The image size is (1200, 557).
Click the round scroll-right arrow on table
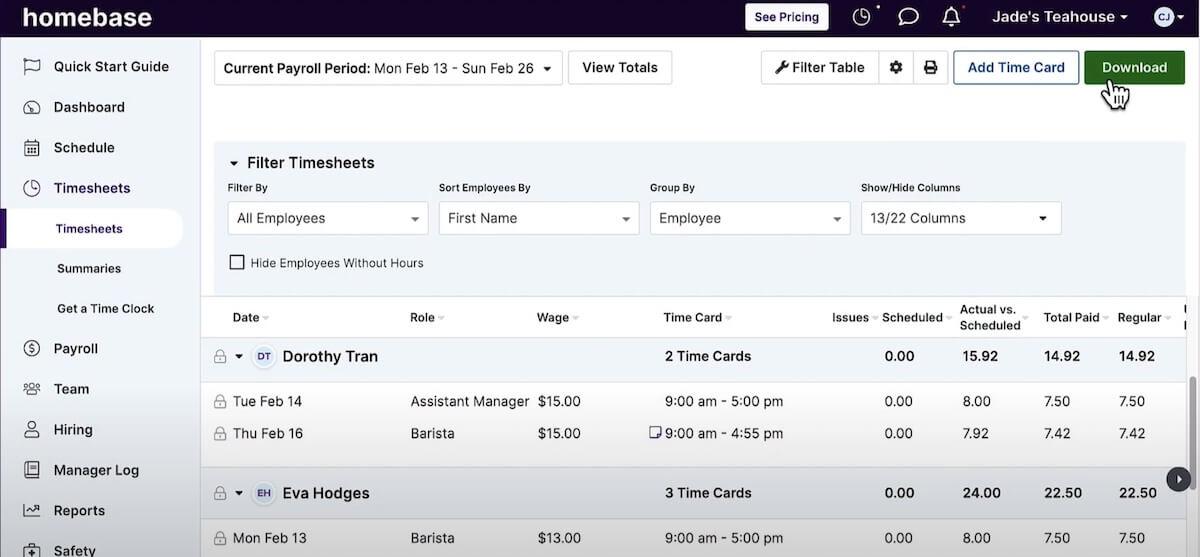[x=1179, y=479]
